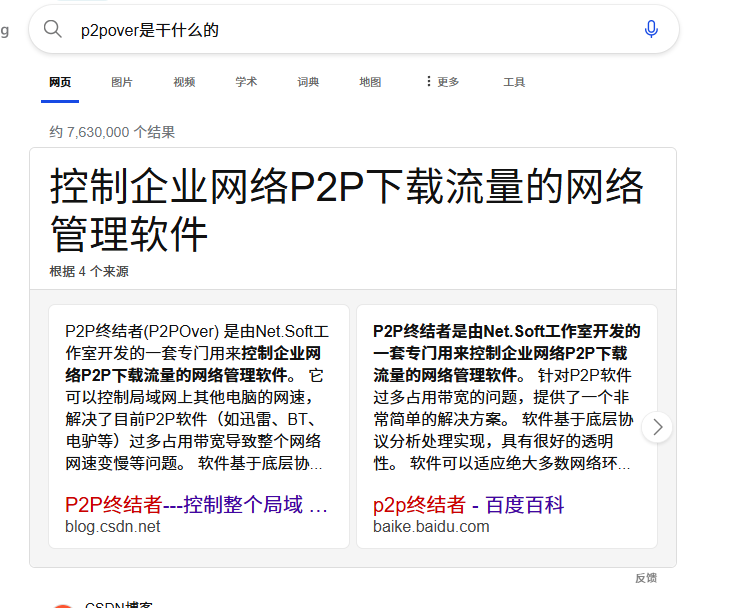Click the three-dot icon beside 更多

pos(429,82)
